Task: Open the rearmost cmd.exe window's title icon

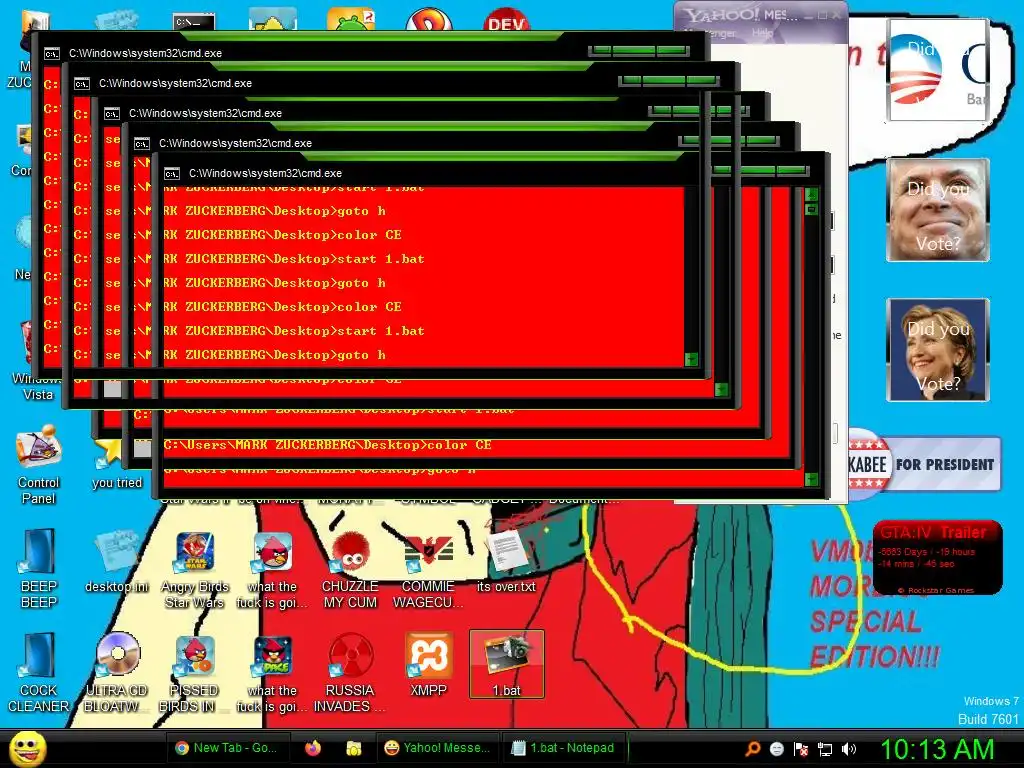Action: [x=52, y=54]
